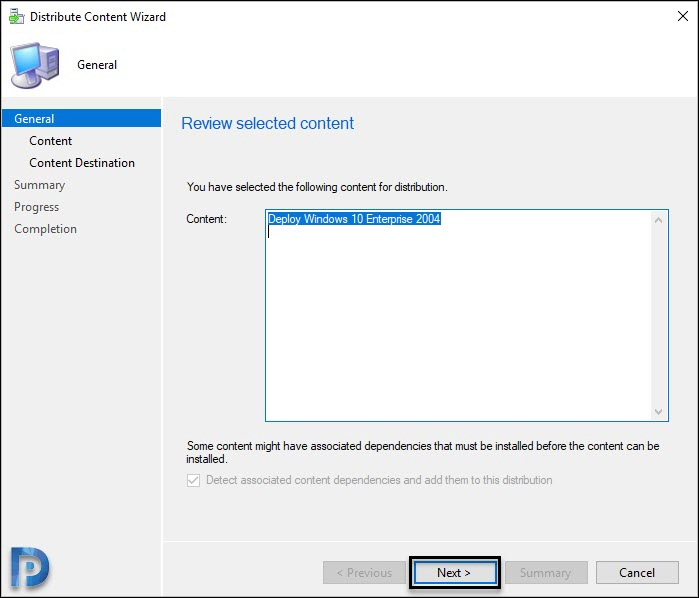Click the 'Some content might have associated dependencies' note
This screenshot has height=598, width=699.
(423, 452)
